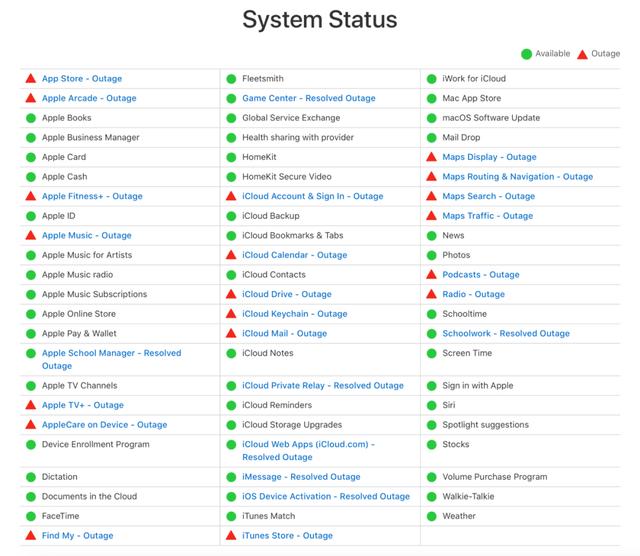Click the green status dot beside Fleetsmith
Screen dimensions: 640x556
coord(231,79)
